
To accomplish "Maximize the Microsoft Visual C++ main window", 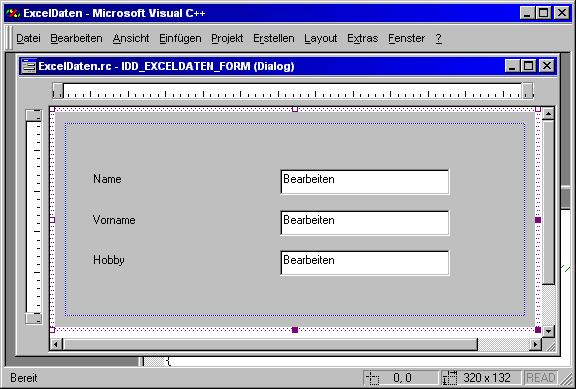I will pyautogui.click(x=543, y=13).
